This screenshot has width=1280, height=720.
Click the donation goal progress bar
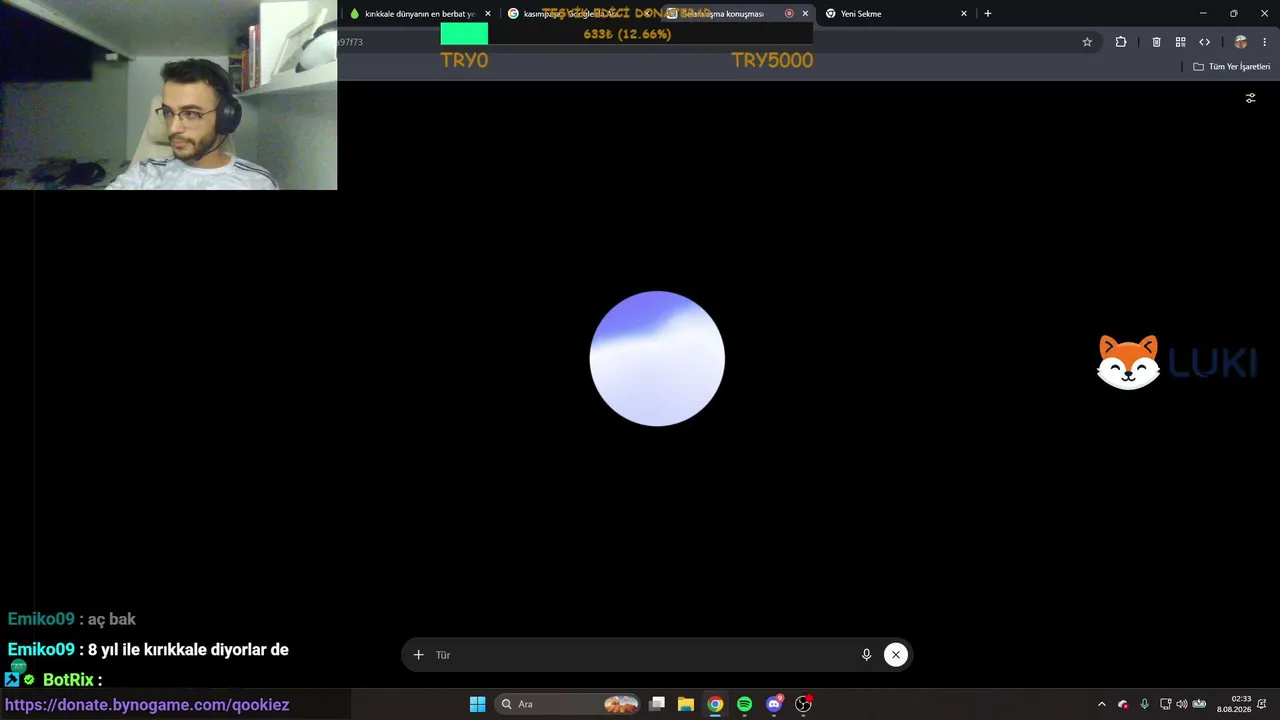(626, 34)
